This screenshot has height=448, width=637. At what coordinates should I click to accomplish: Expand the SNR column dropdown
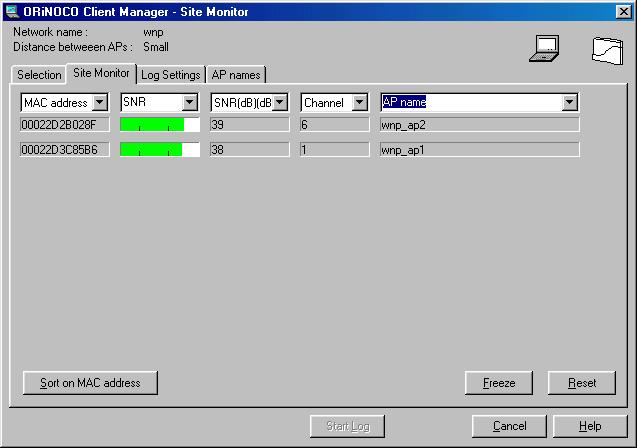coord(190,102)
